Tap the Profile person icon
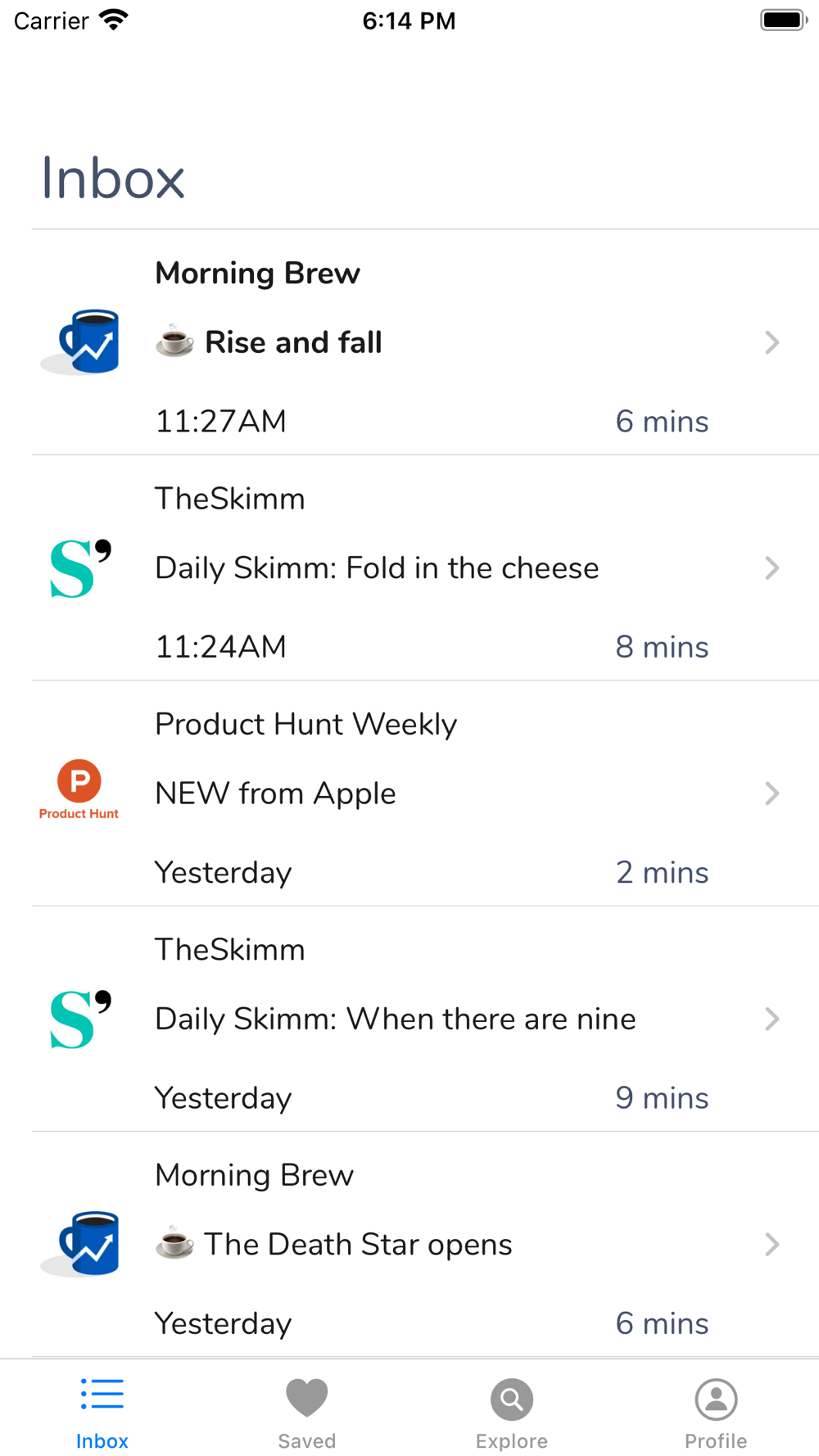The width and height of the screenshot is (819, 1456). 717,1399
